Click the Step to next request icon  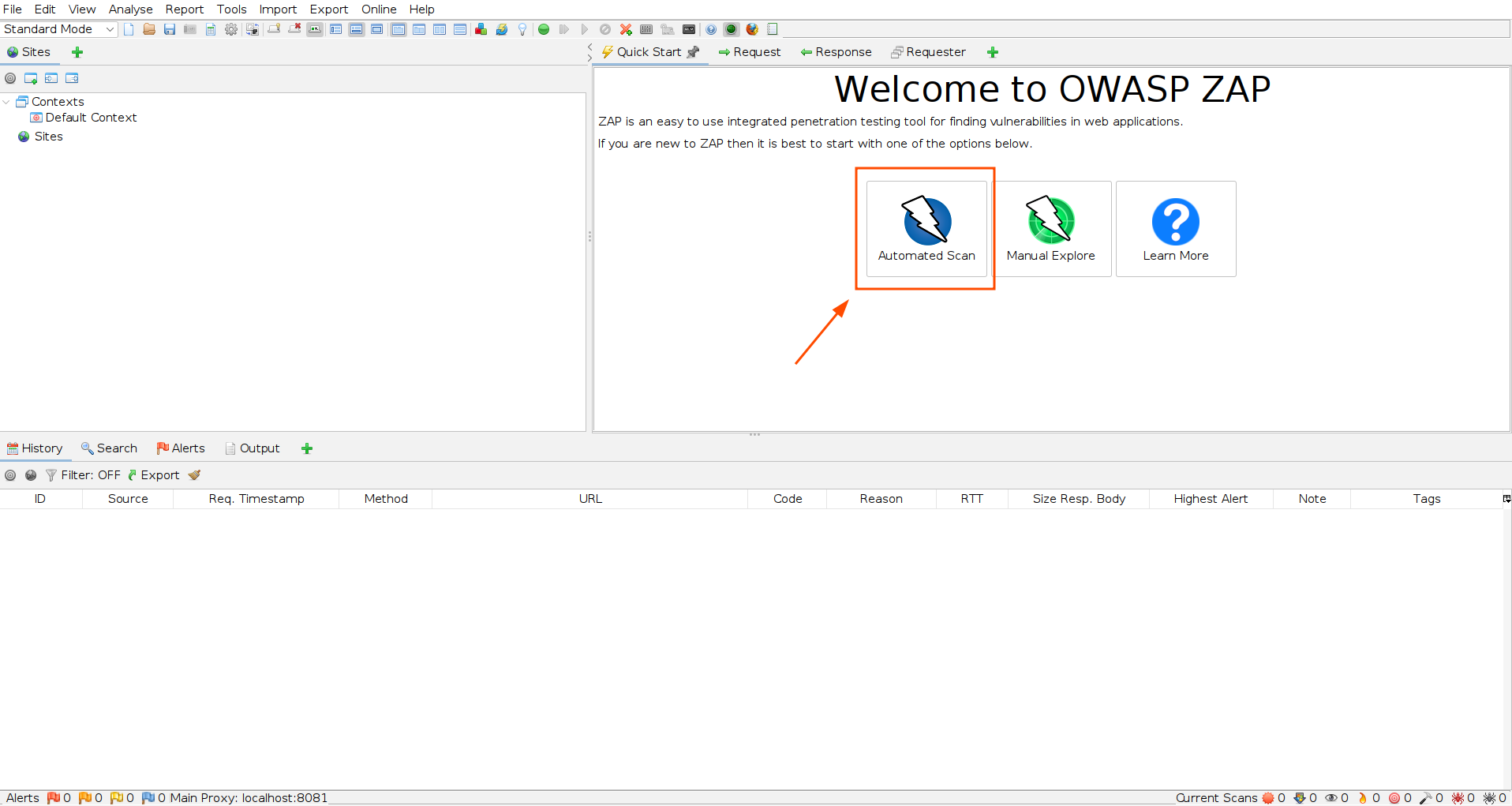564,29
